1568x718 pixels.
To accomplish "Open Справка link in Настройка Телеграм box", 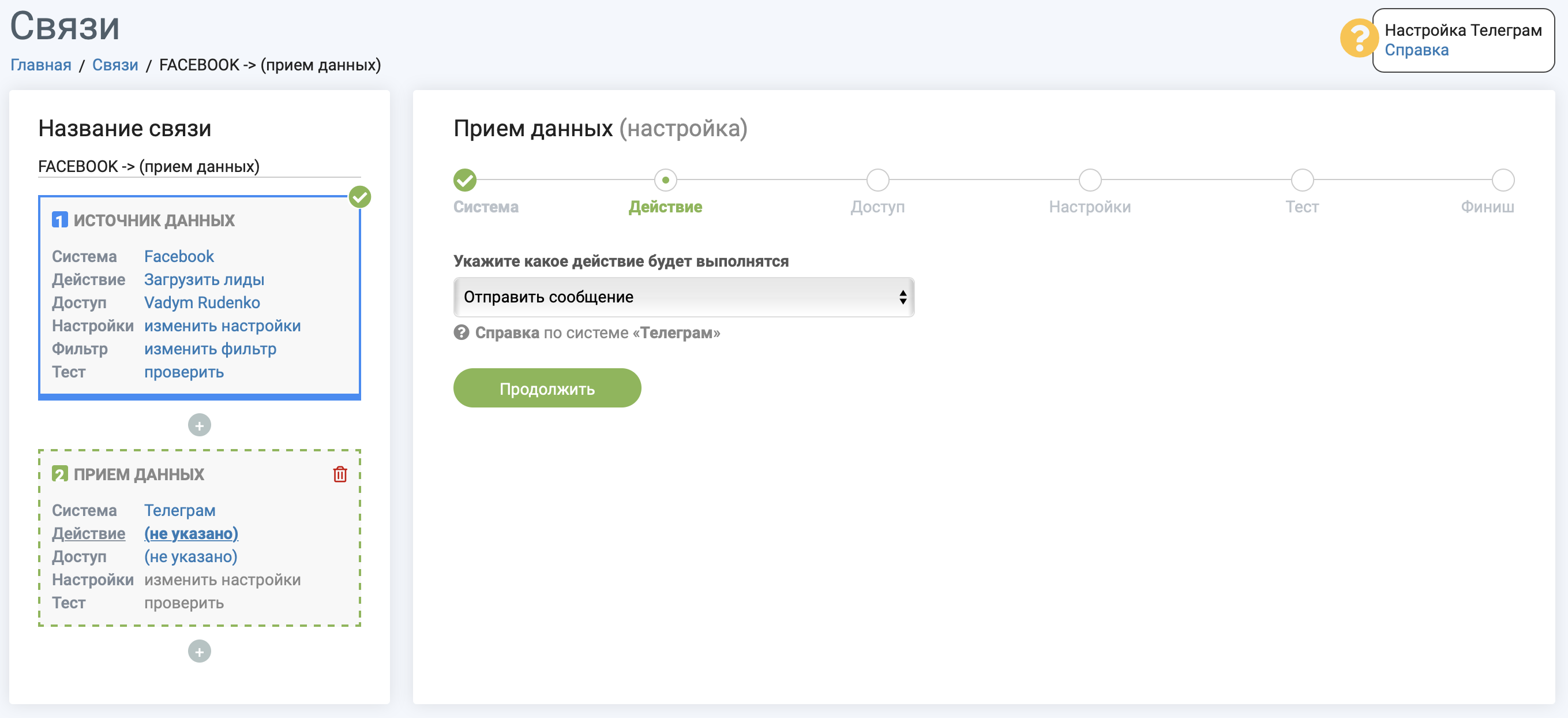I will click(1416, 50).
